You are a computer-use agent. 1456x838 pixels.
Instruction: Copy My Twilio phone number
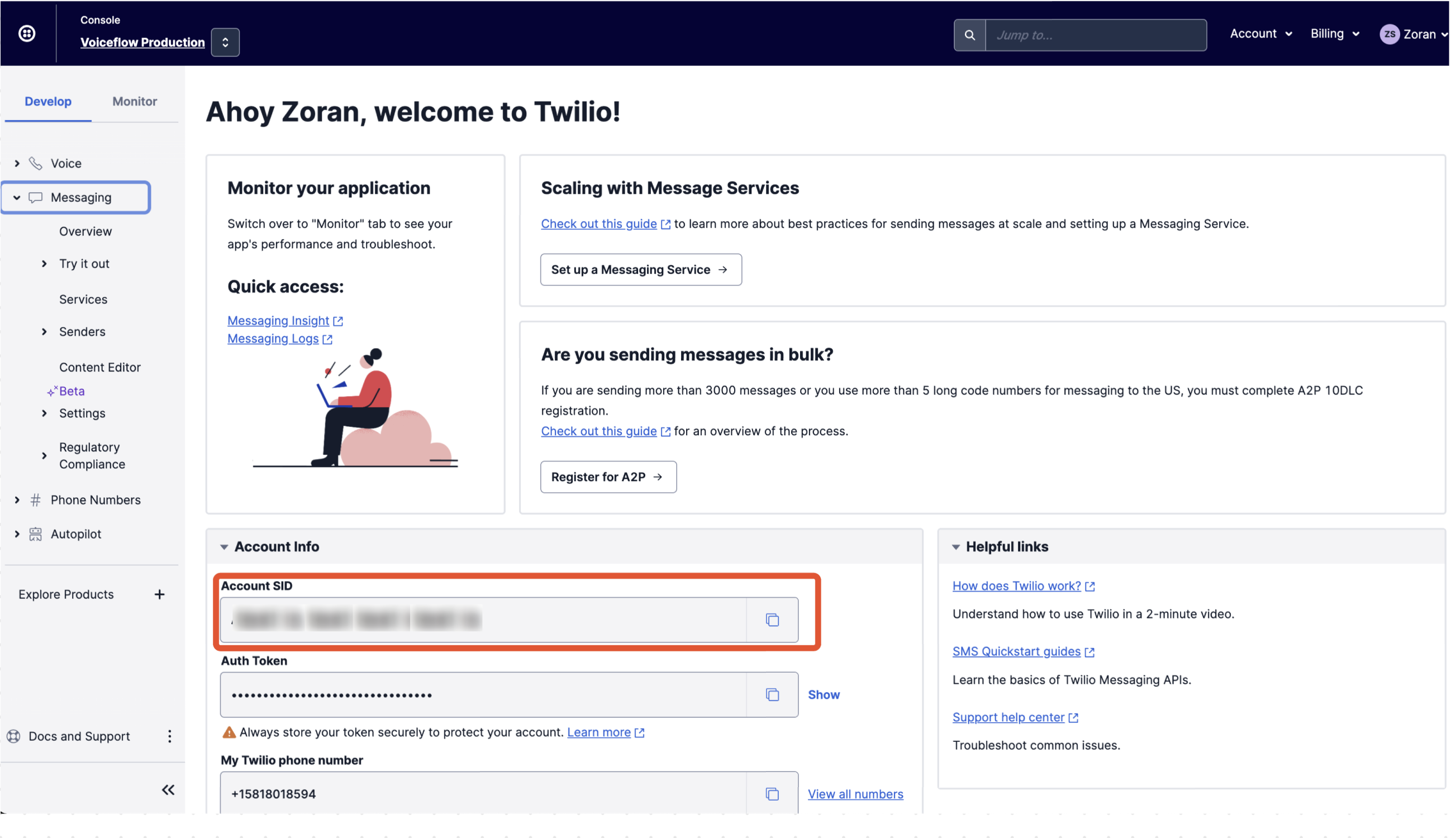tap(772, 794)
